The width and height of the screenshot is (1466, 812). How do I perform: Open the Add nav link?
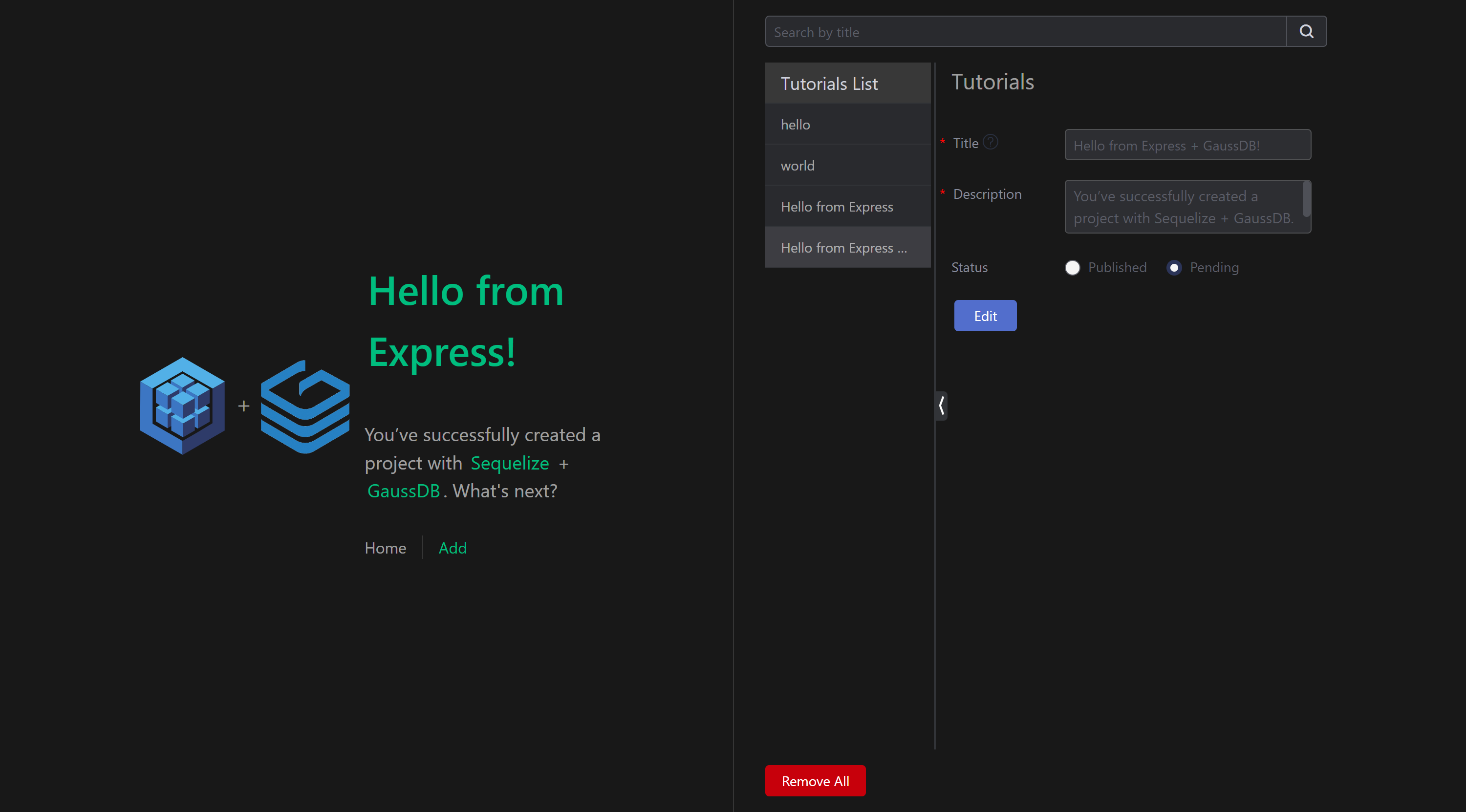(453, 548)
